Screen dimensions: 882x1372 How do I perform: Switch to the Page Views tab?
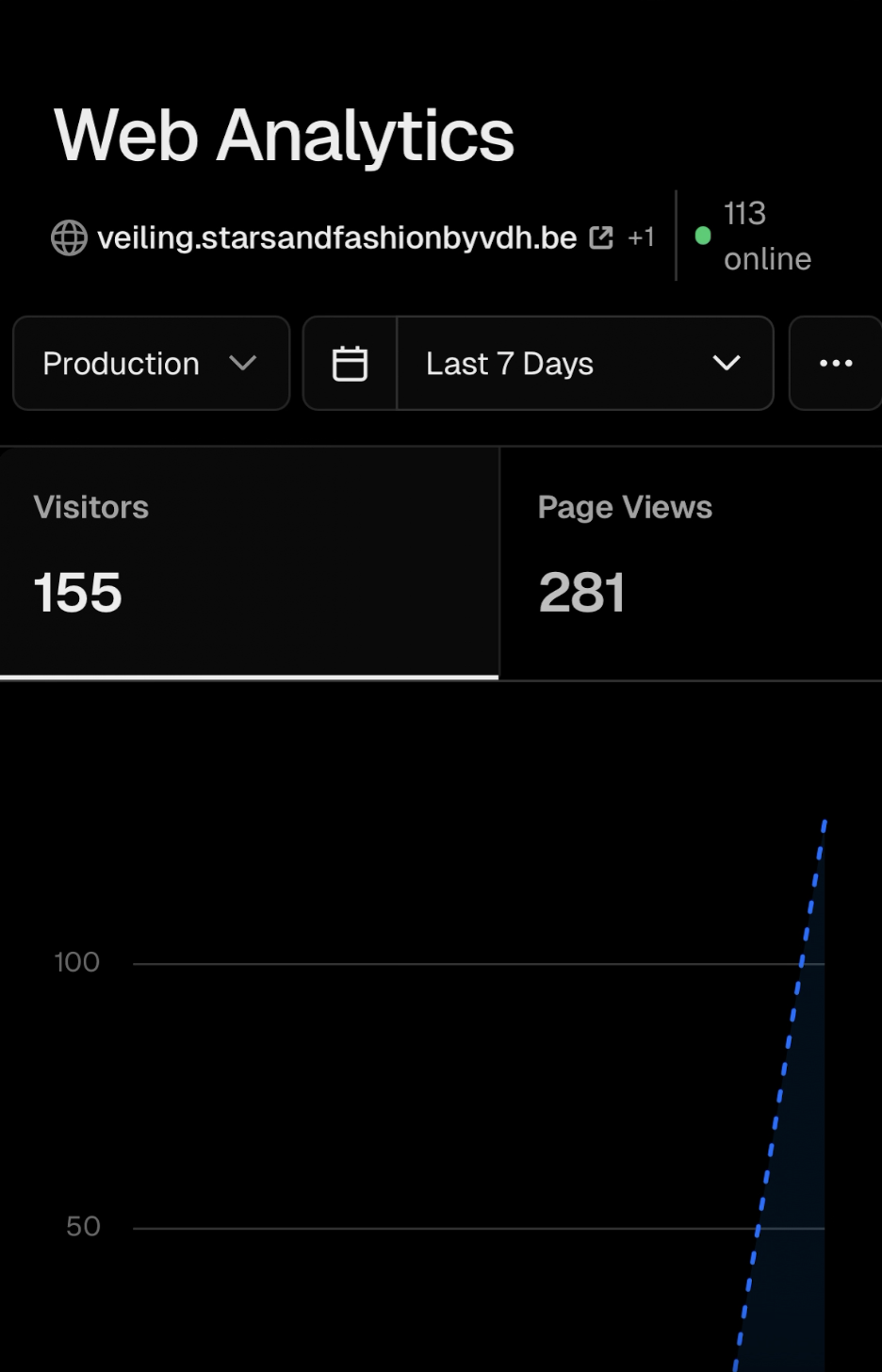click(691, 563)
